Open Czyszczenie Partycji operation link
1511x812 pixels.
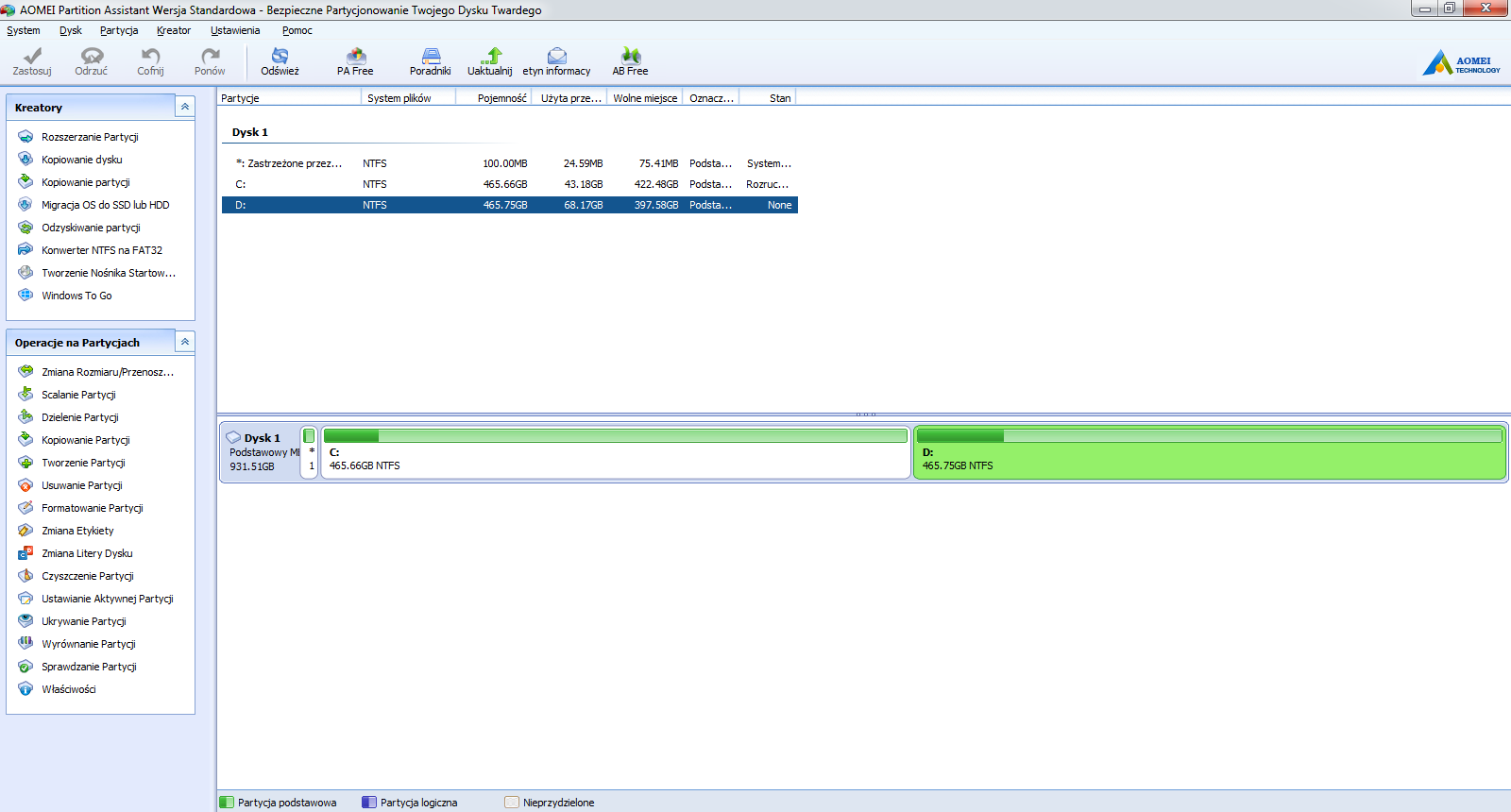click(88, 576)
